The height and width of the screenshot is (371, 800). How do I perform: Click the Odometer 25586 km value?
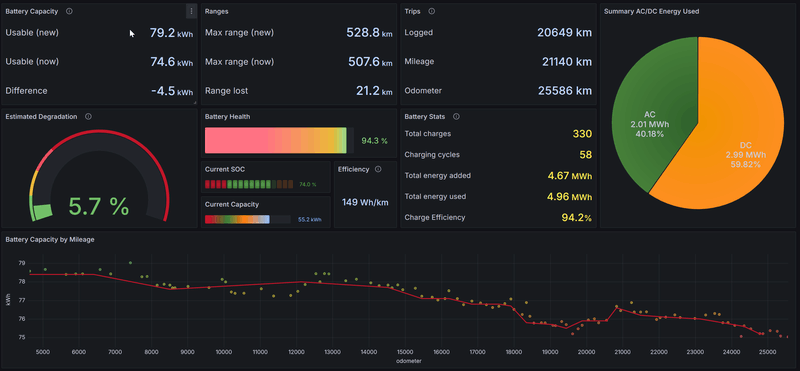(x=564, y=91)
